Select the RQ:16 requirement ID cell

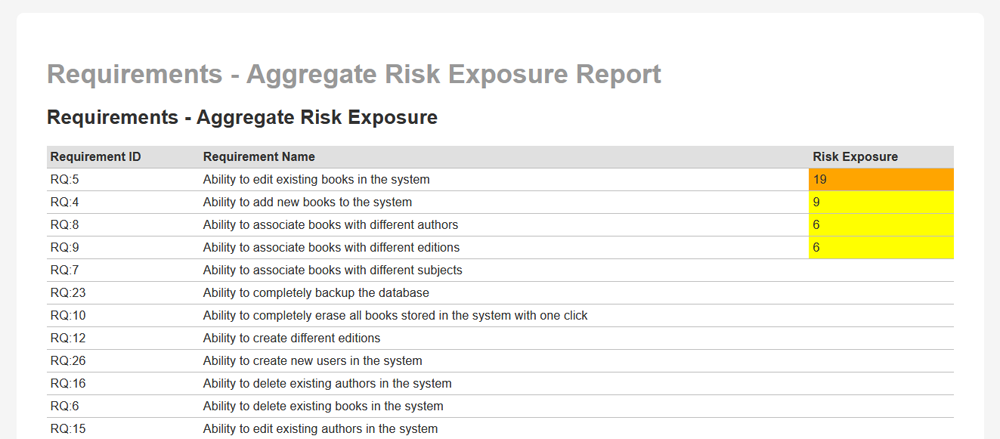pos(68,383)
